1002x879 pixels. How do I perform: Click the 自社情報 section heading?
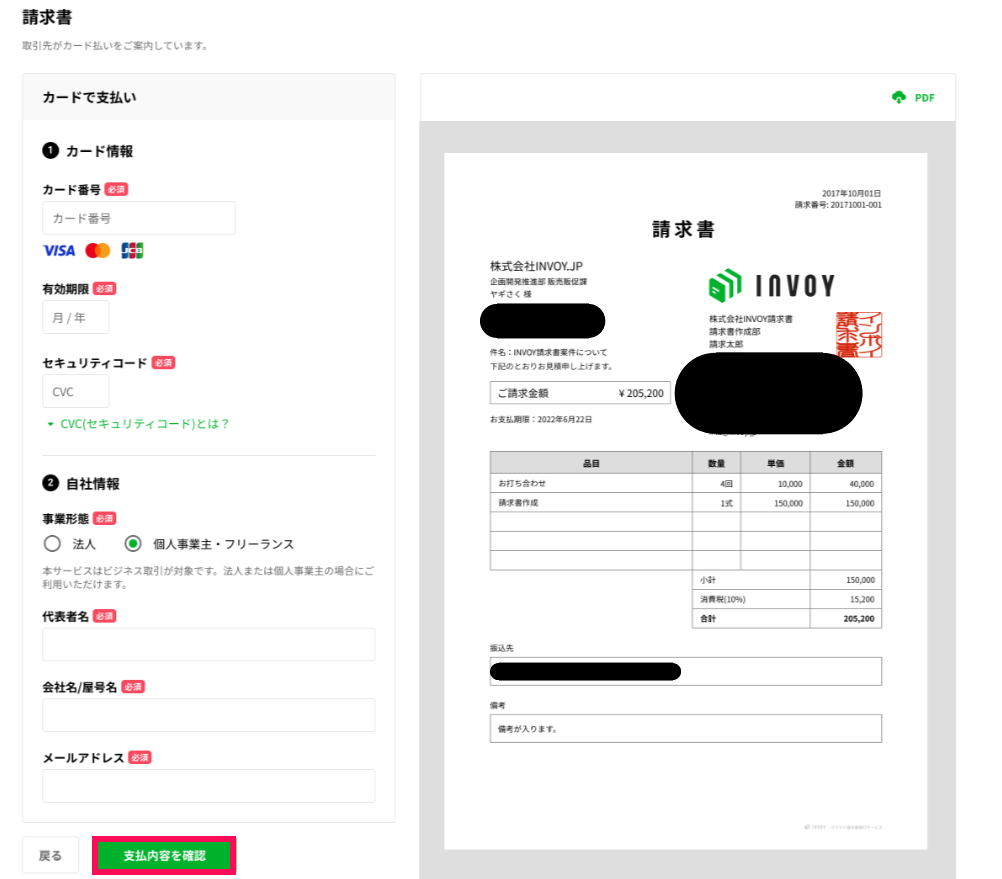(x=93, y=484)
